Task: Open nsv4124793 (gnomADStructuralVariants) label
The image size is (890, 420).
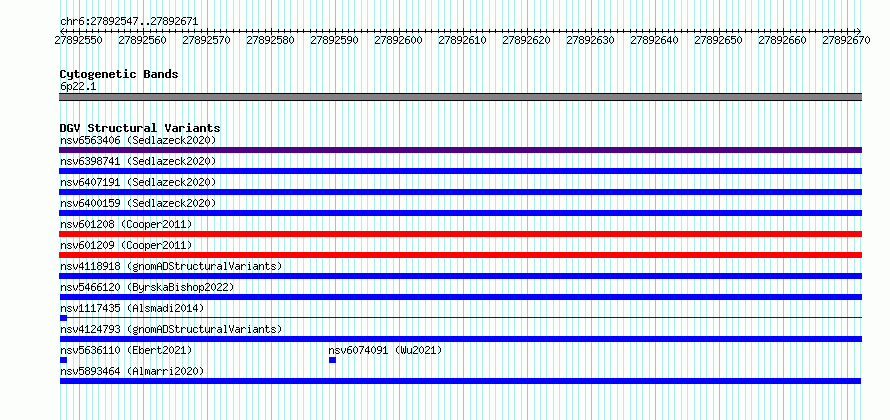Action: click(171, 329)
